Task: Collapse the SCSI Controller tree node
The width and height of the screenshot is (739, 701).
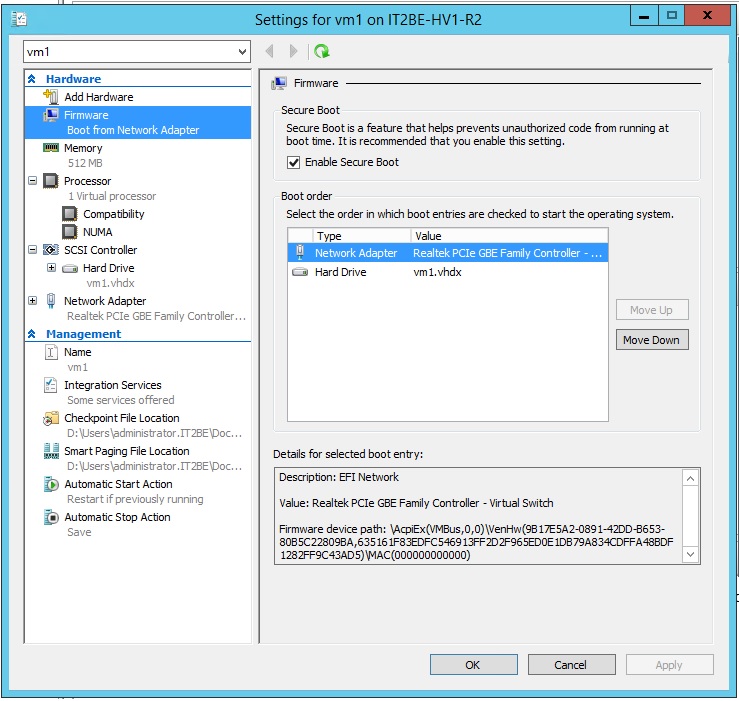Action: (x=33, y=249)
